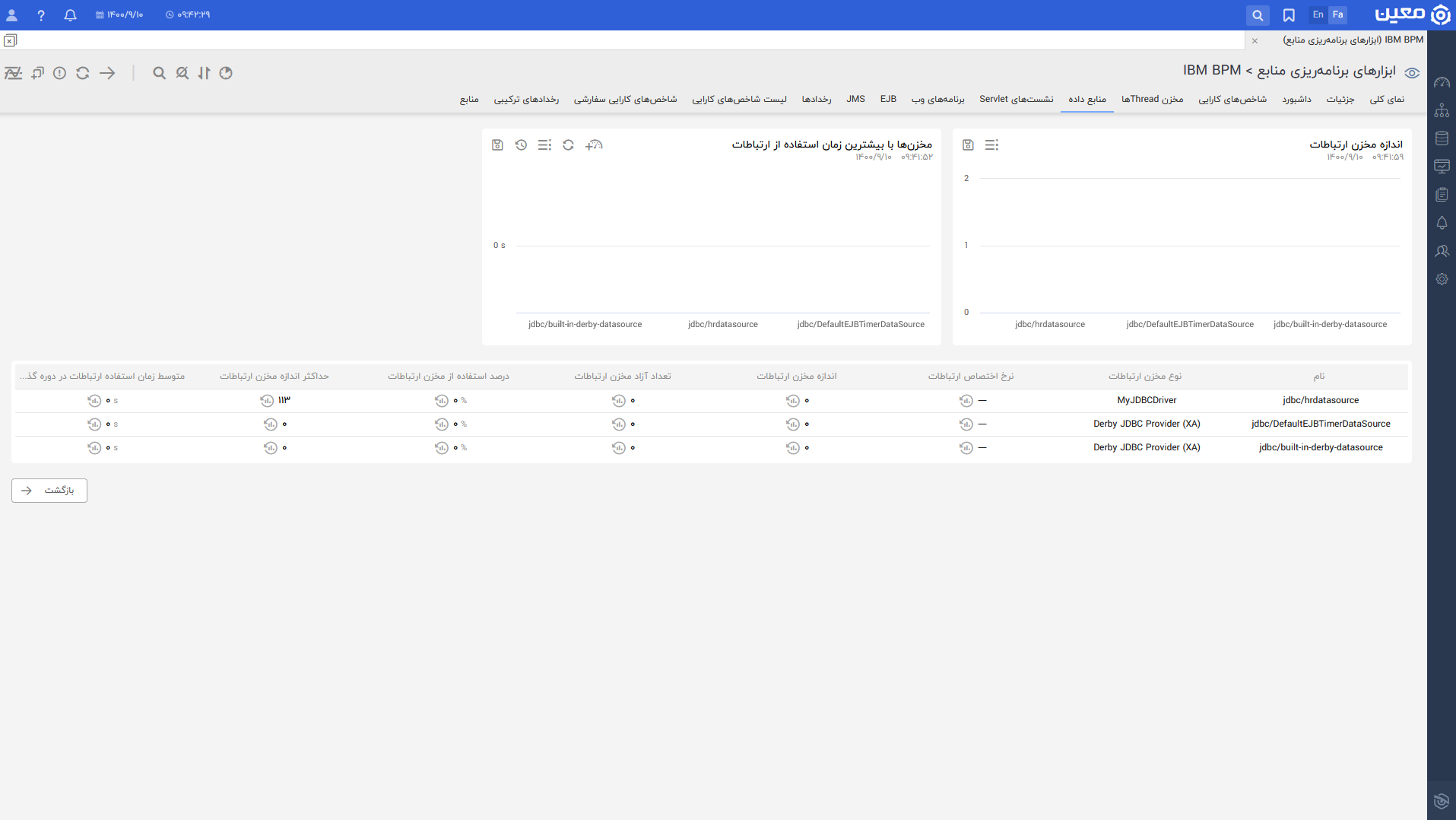Sort by نام column header
1456x820 pixels.
click(x=1318, y=376)
